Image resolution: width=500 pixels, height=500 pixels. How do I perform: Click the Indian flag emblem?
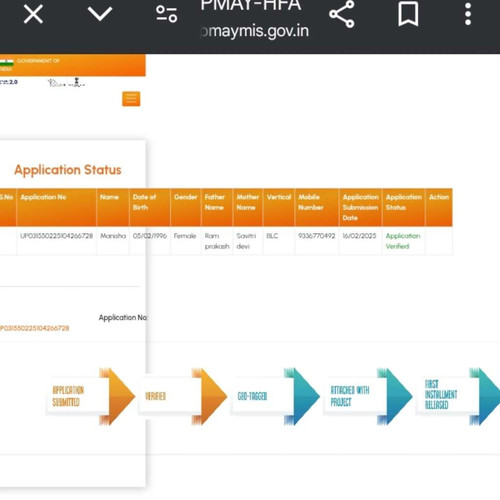point(6,62)
